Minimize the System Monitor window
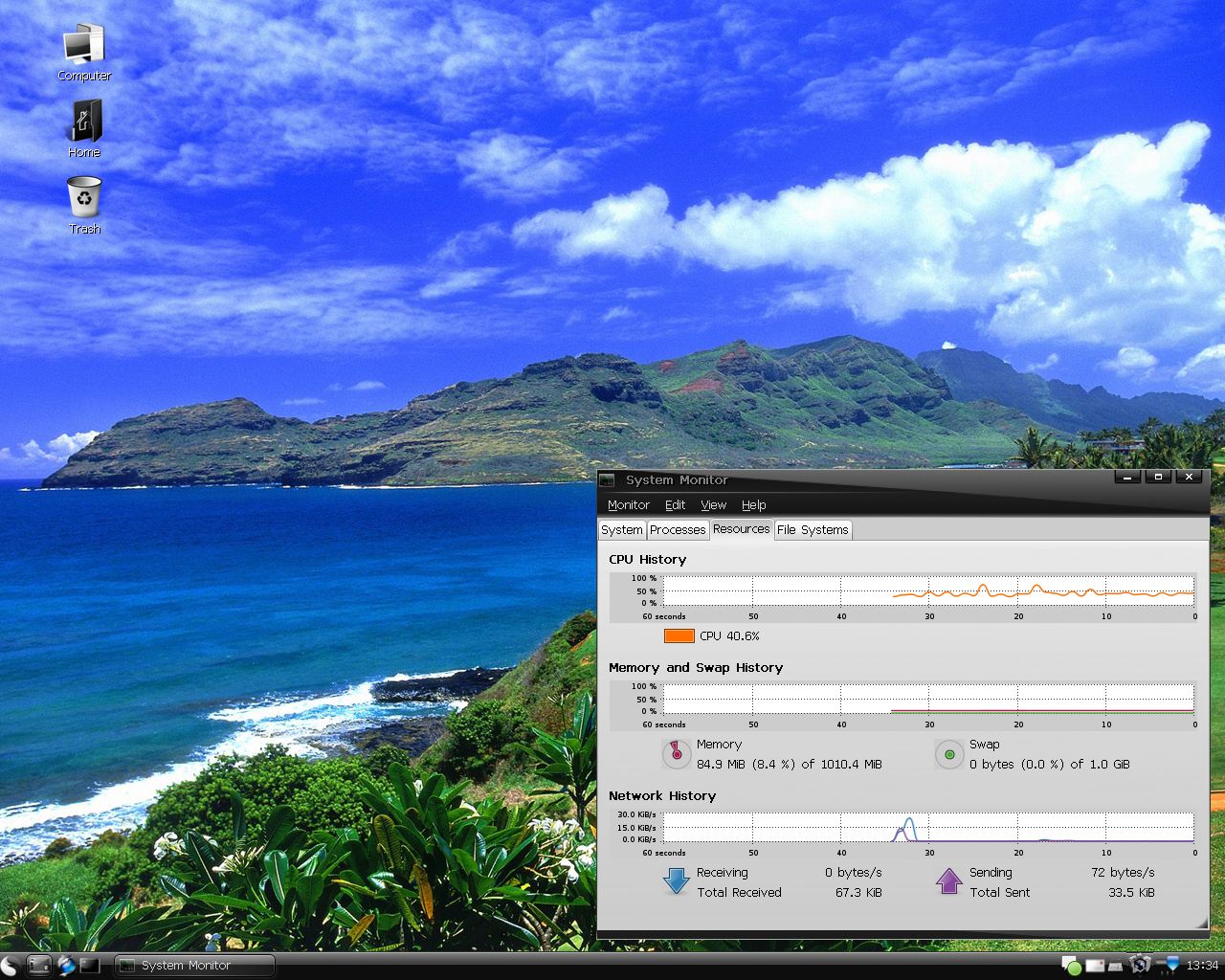1225x980 pixels. coord(1127,477)
